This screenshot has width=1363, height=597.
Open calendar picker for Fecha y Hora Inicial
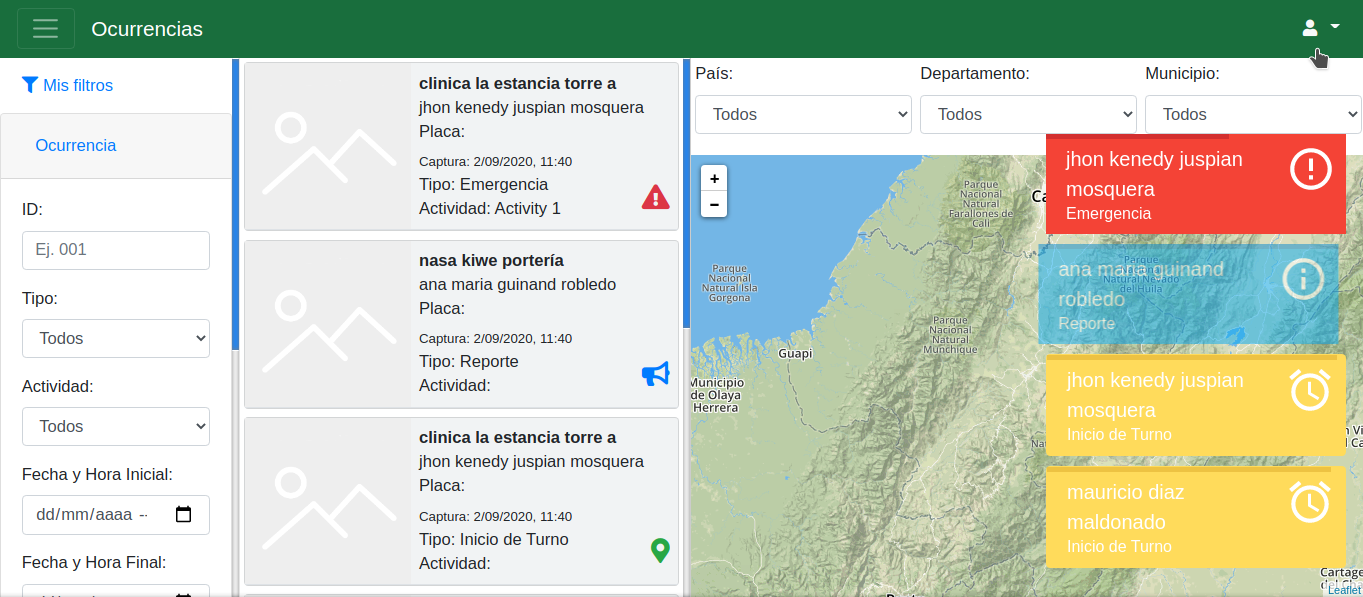coord(183,515)
